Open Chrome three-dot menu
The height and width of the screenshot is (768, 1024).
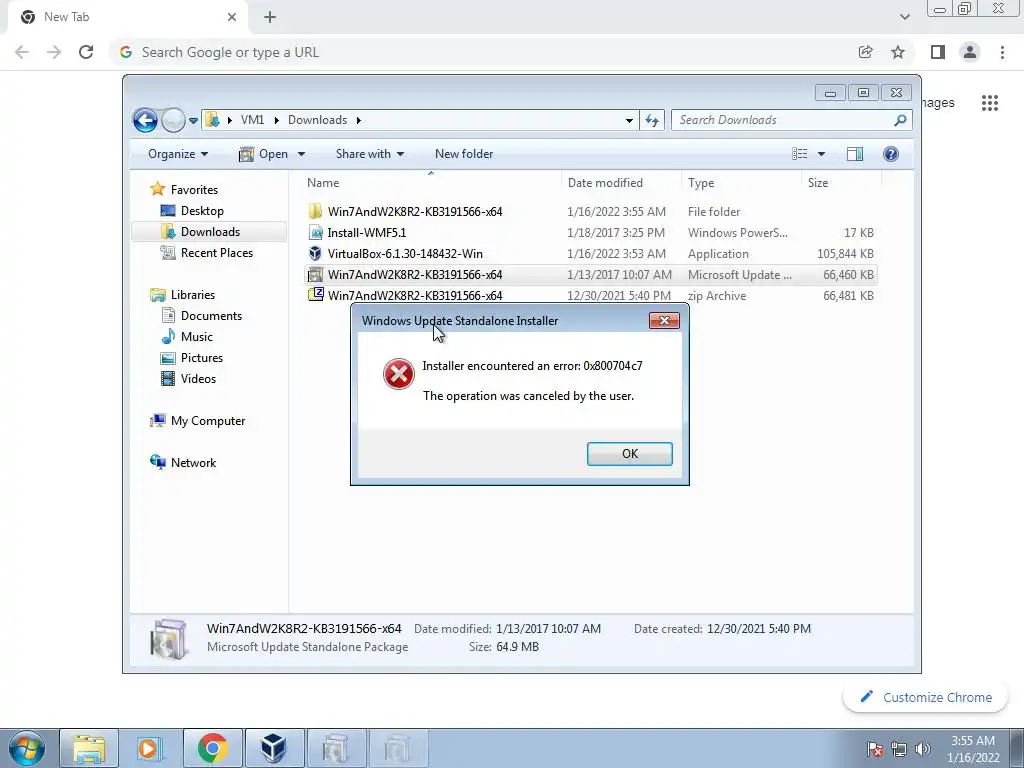[1002, 52]
